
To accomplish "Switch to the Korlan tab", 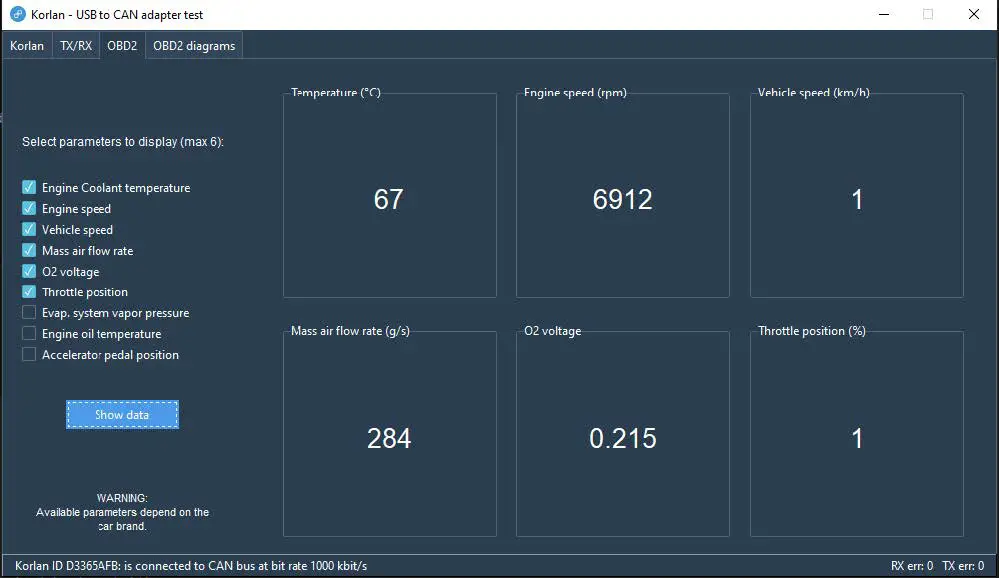I will click(27, 46).
